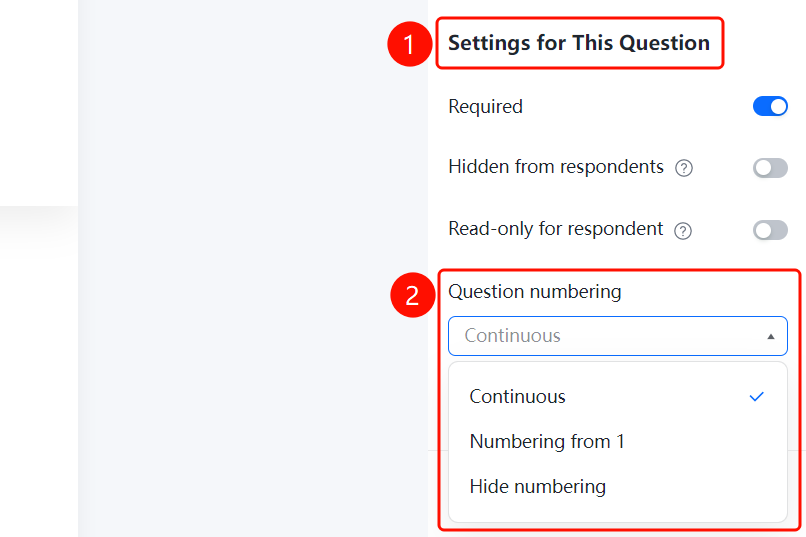Click the help icon beside Hidden from respondents
Screen dimensions: 806x537
click(684, 168)
